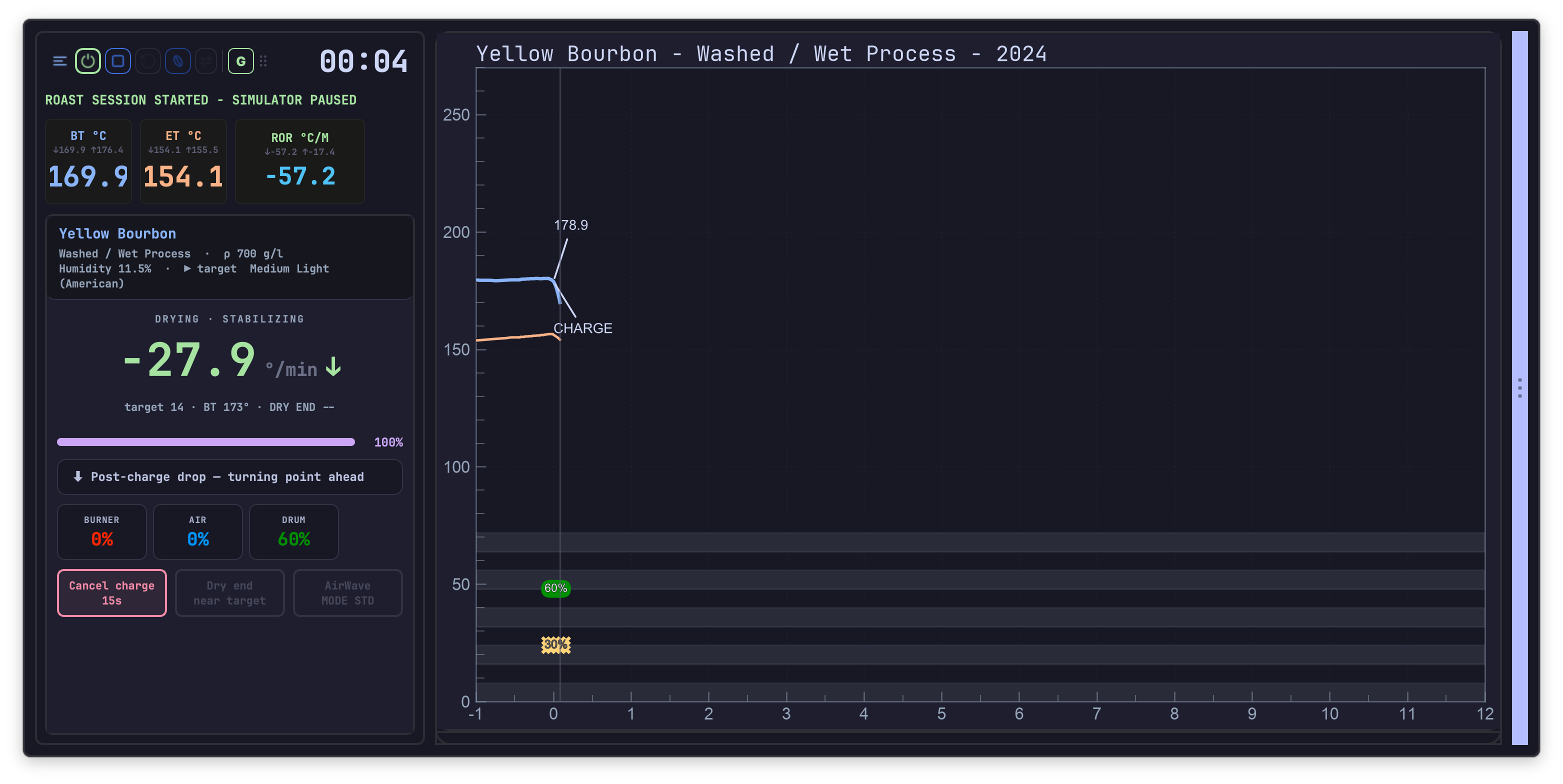Viewport: 1563px width, 784px height.
Task: Click the three-dot handle on right sidebar
Action: coord(1519,388)
